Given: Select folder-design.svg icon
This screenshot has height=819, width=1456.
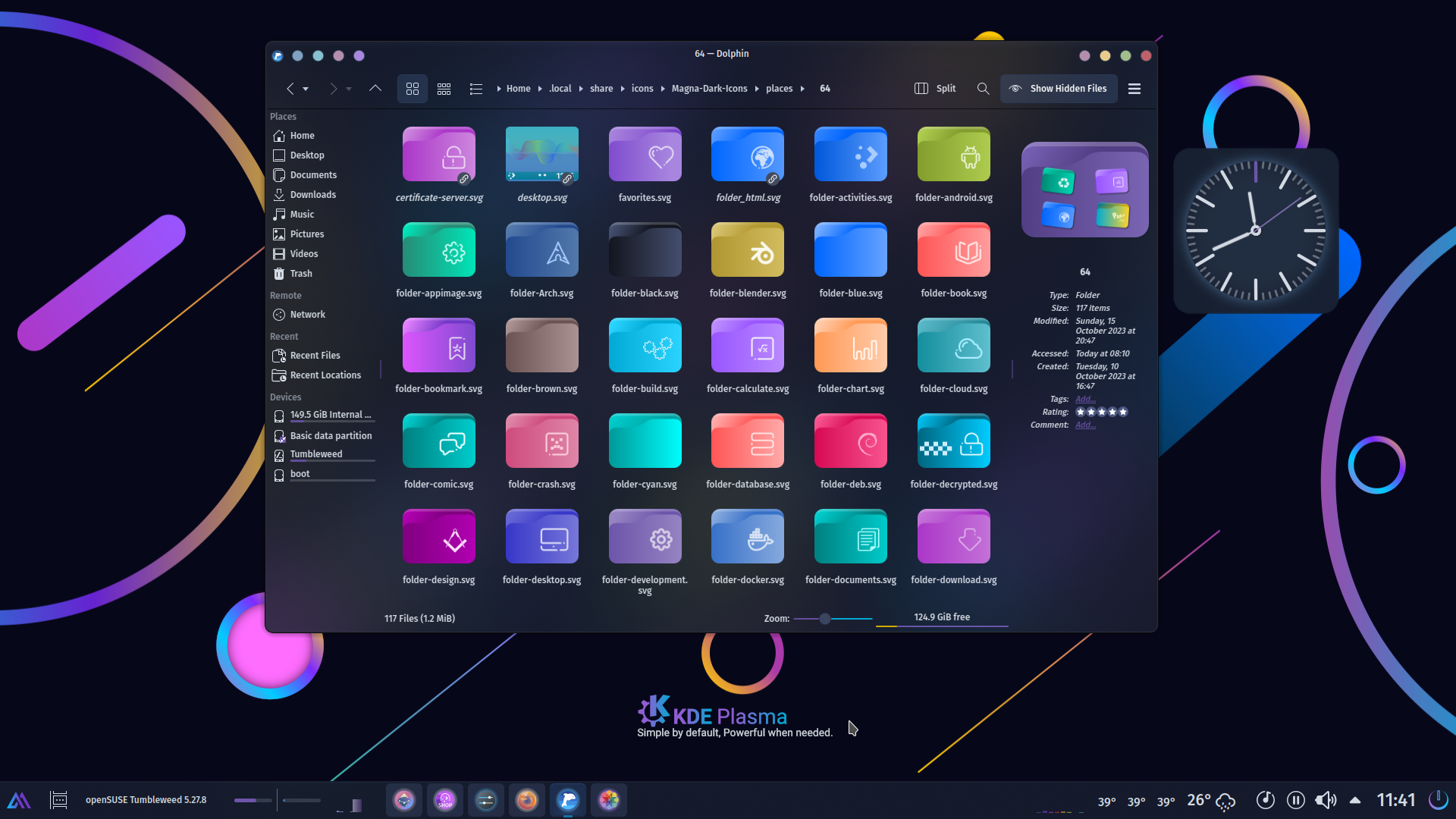Looking at the screenshot, I should pyautogui.click(x=439, y=537).
